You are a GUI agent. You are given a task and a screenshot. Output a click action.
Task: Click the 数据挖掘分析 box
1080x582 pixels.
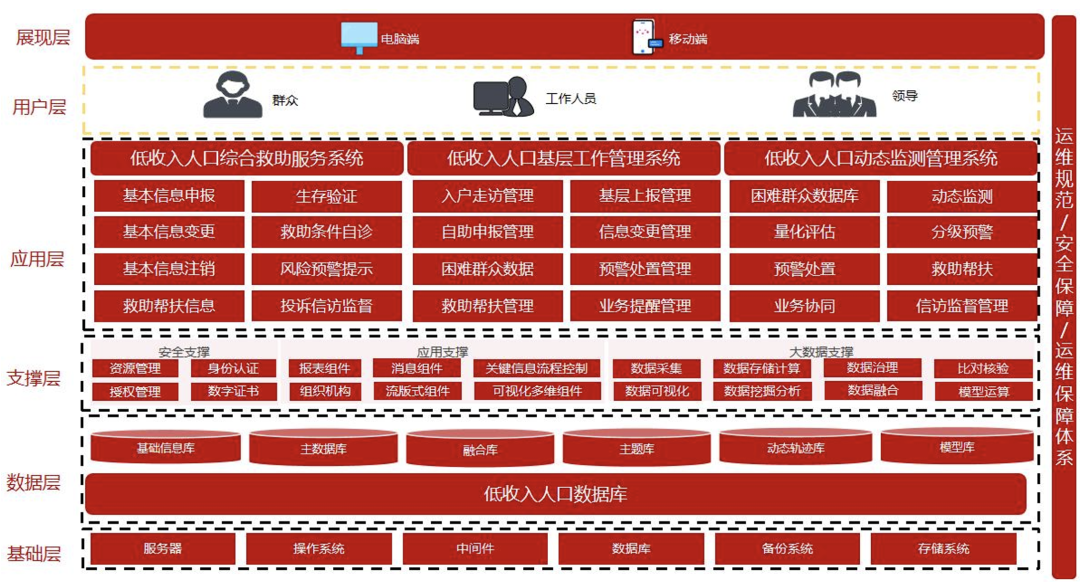tap(762, 391)
